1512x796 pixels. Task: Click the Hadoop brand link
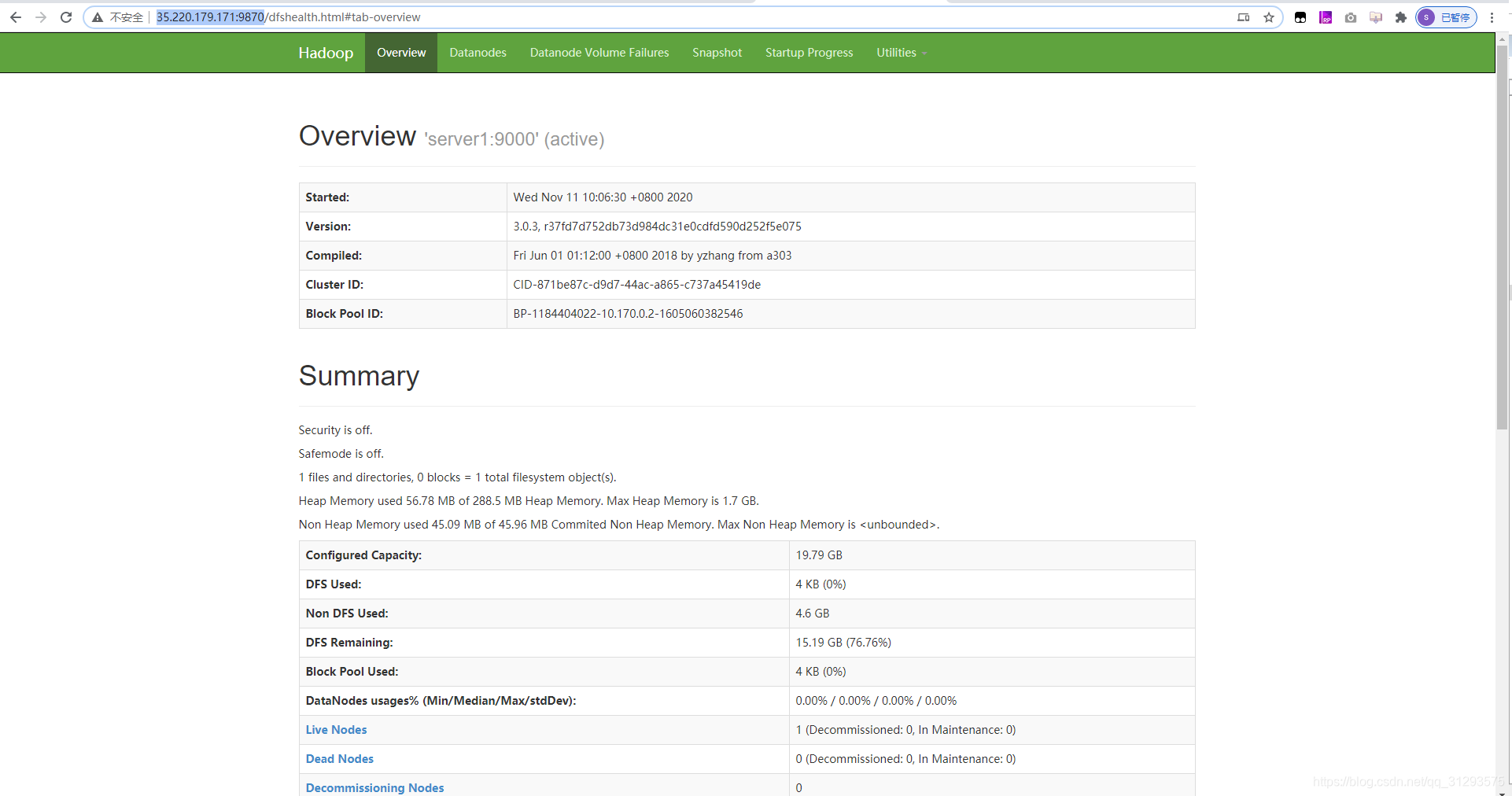coord(326,53)
